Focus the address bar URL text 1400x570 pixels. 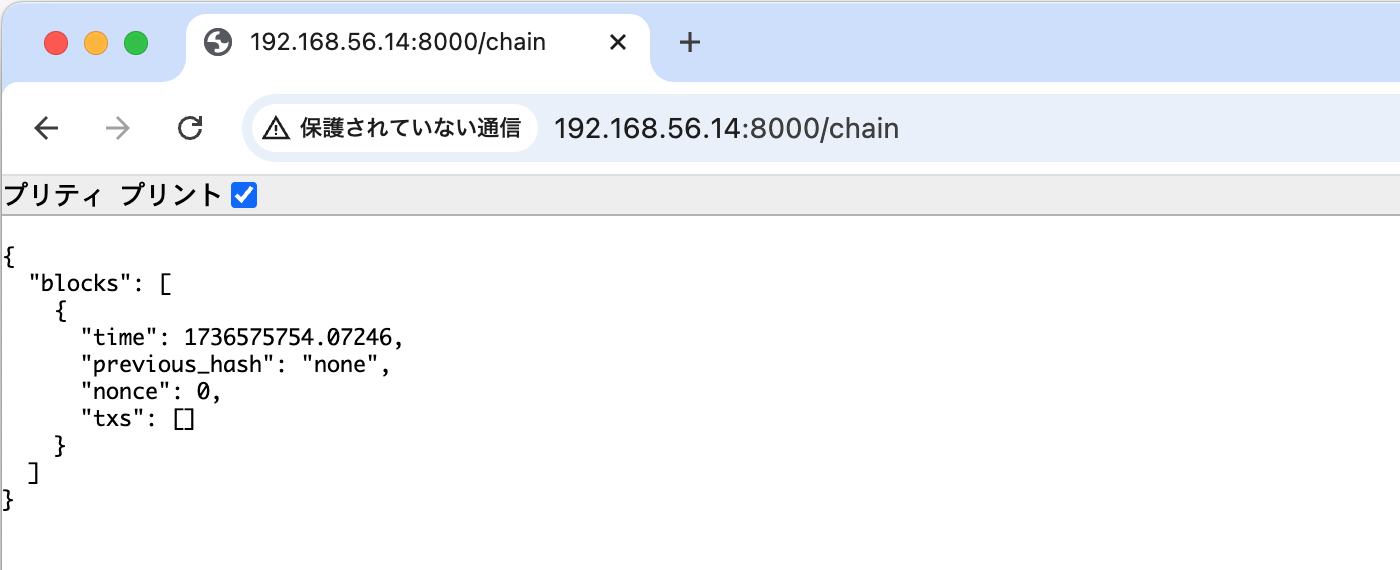click(x=726, y=128)
